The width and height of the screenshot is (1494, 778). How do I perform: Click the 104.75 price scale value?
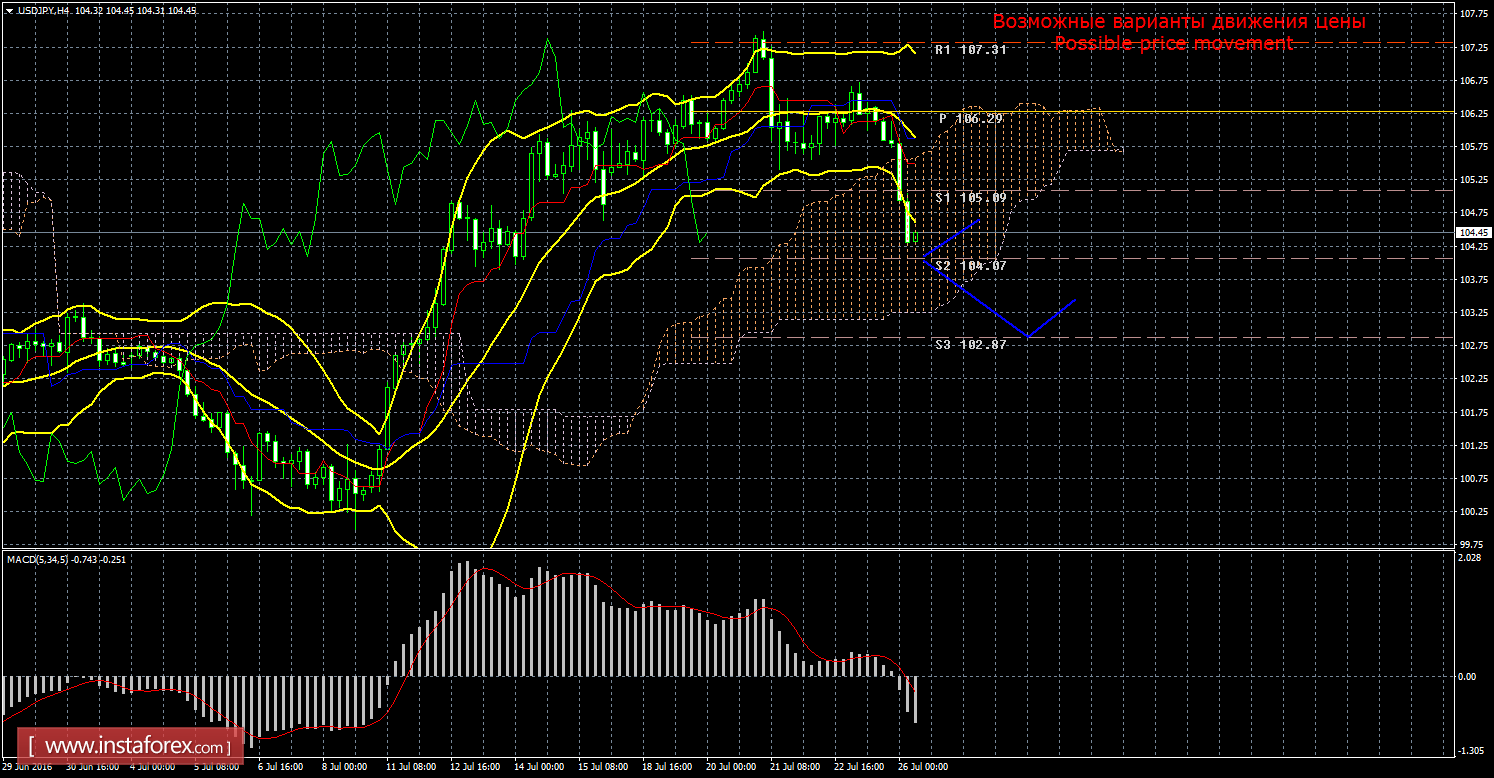click(1473, 213)
